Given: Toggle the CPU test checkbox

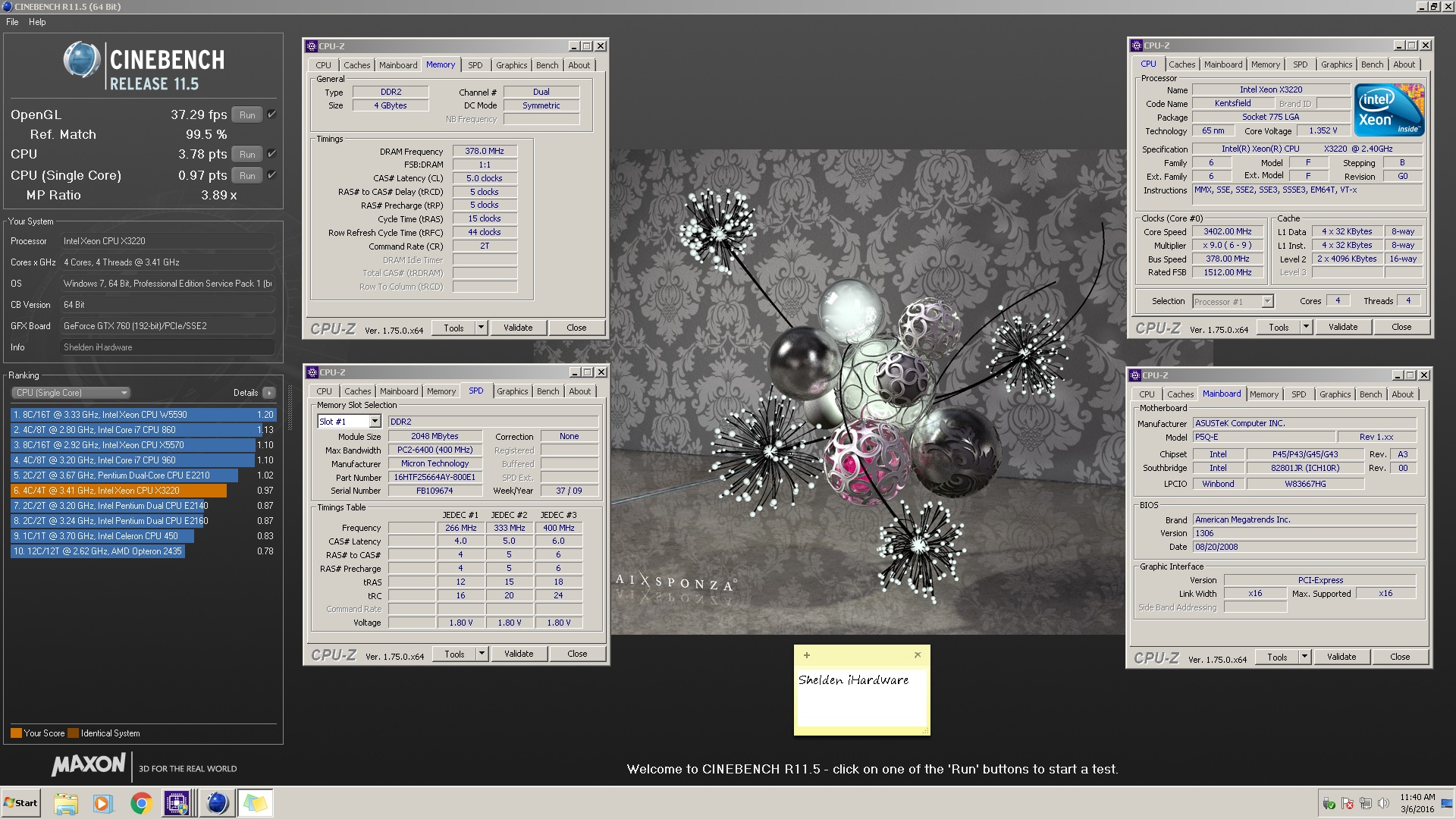Looking at the screenshot, I should [x=271, y=154].
